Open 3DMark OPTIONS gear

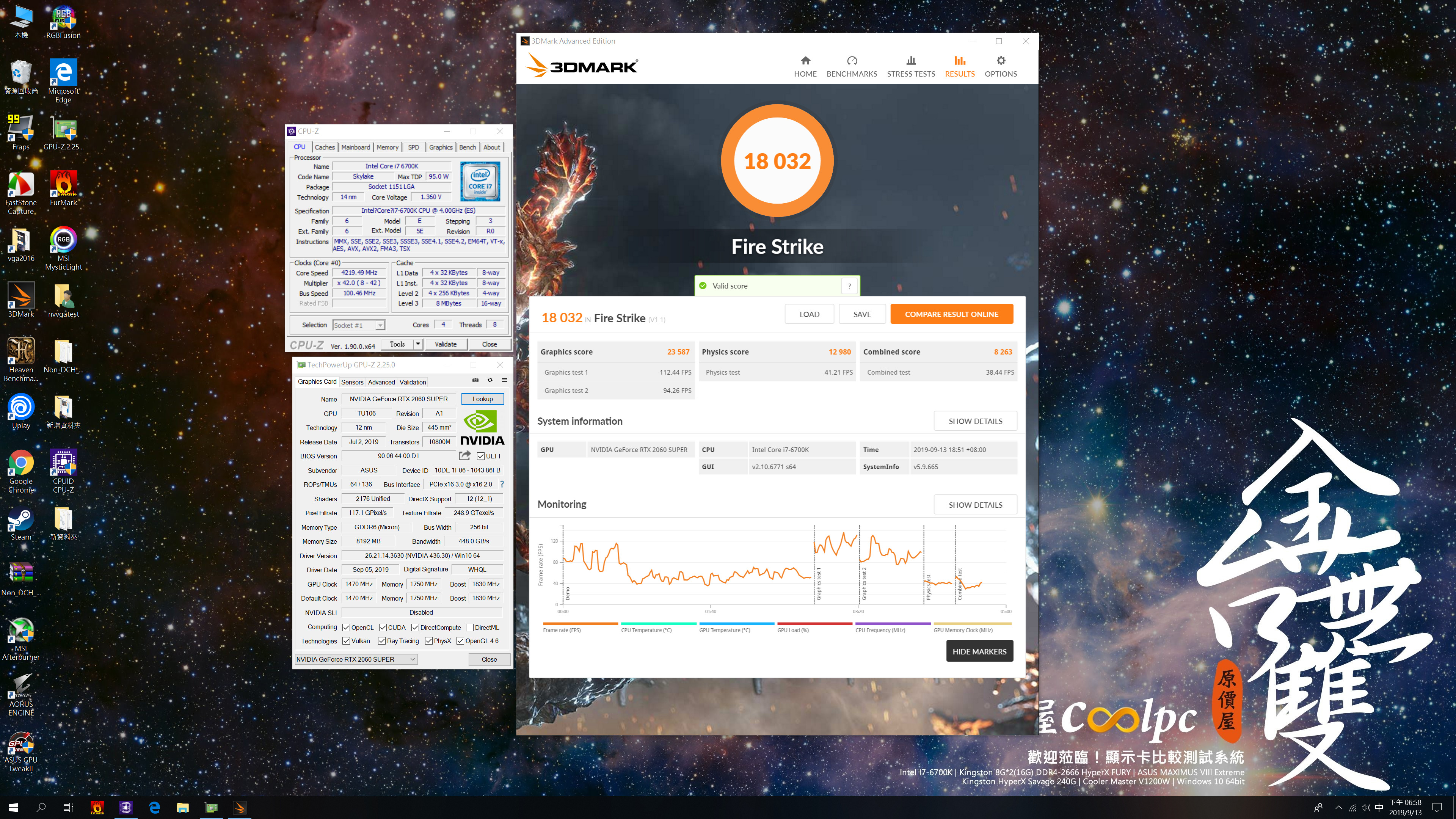pos(1001,66)
